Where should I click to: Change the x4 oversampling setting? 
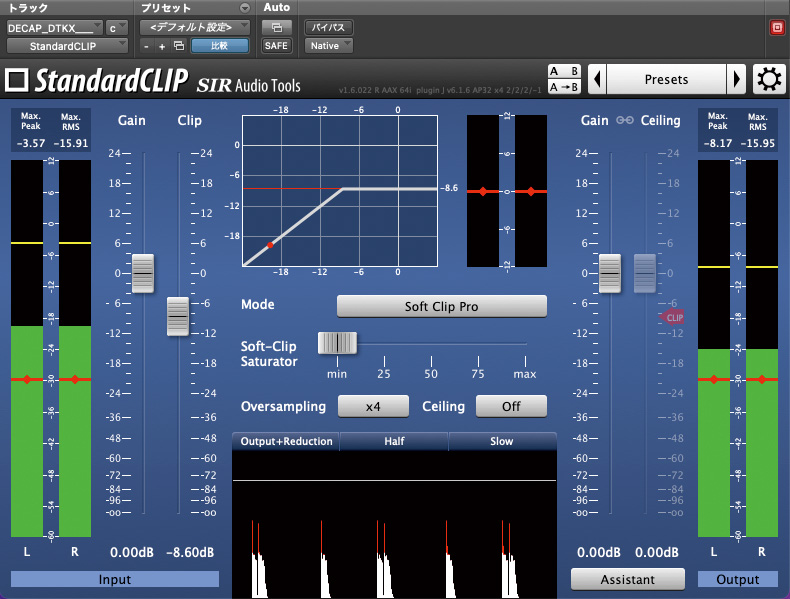coord(373,406)
